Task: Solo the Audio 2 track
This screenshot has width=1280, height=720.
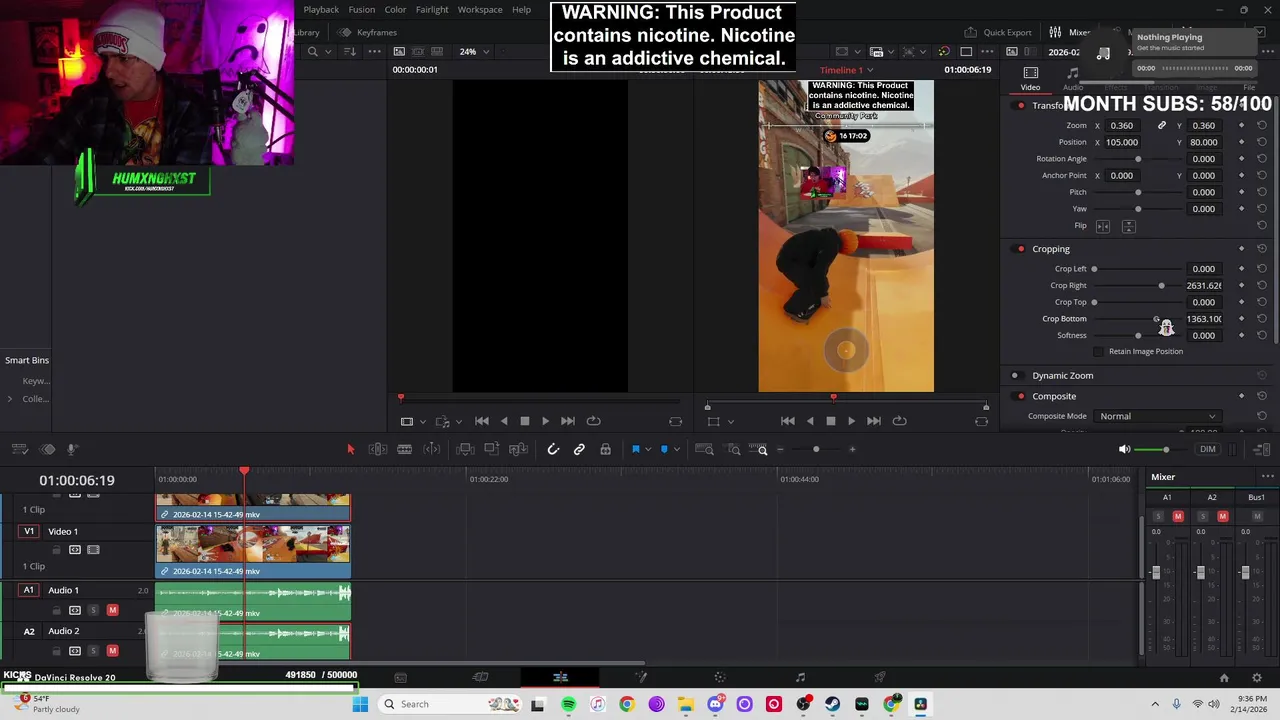Action: (x=93, y=651)
